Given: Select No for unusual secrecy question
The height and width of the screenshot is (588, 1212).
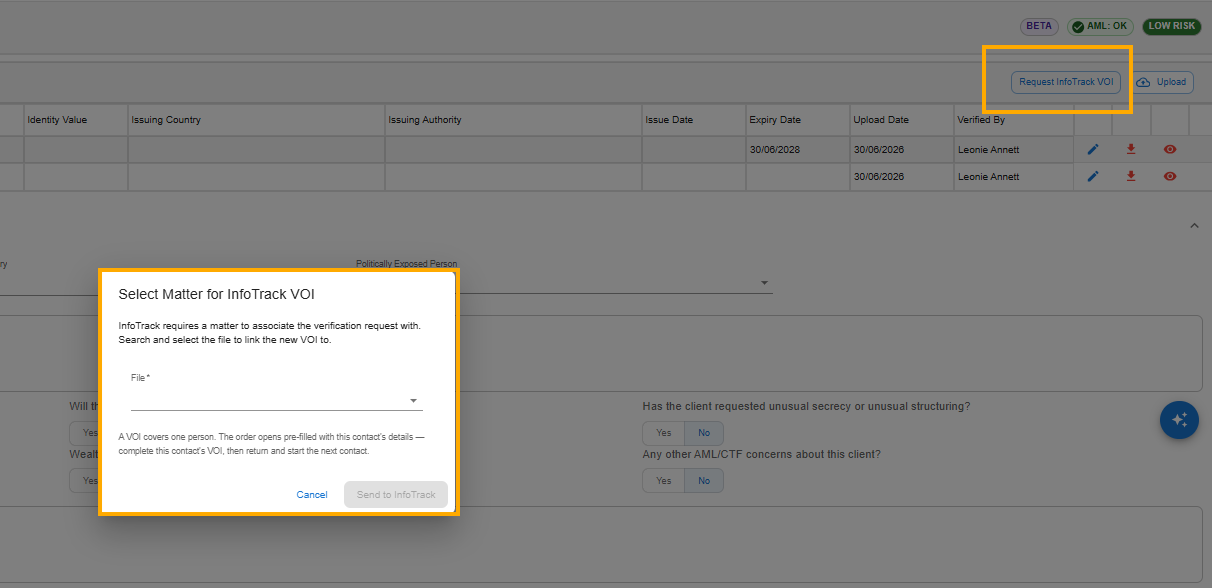Looking at the screenshot, I should [x=704, y=433].
